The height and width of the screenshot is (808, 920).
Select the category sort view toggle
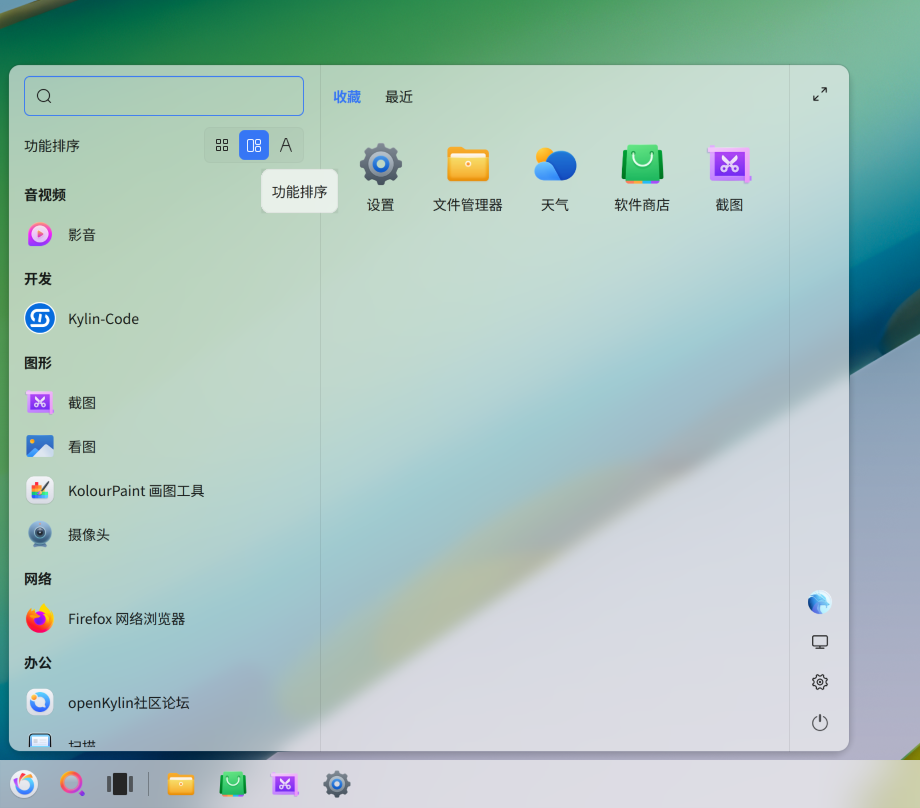[254, 145]
